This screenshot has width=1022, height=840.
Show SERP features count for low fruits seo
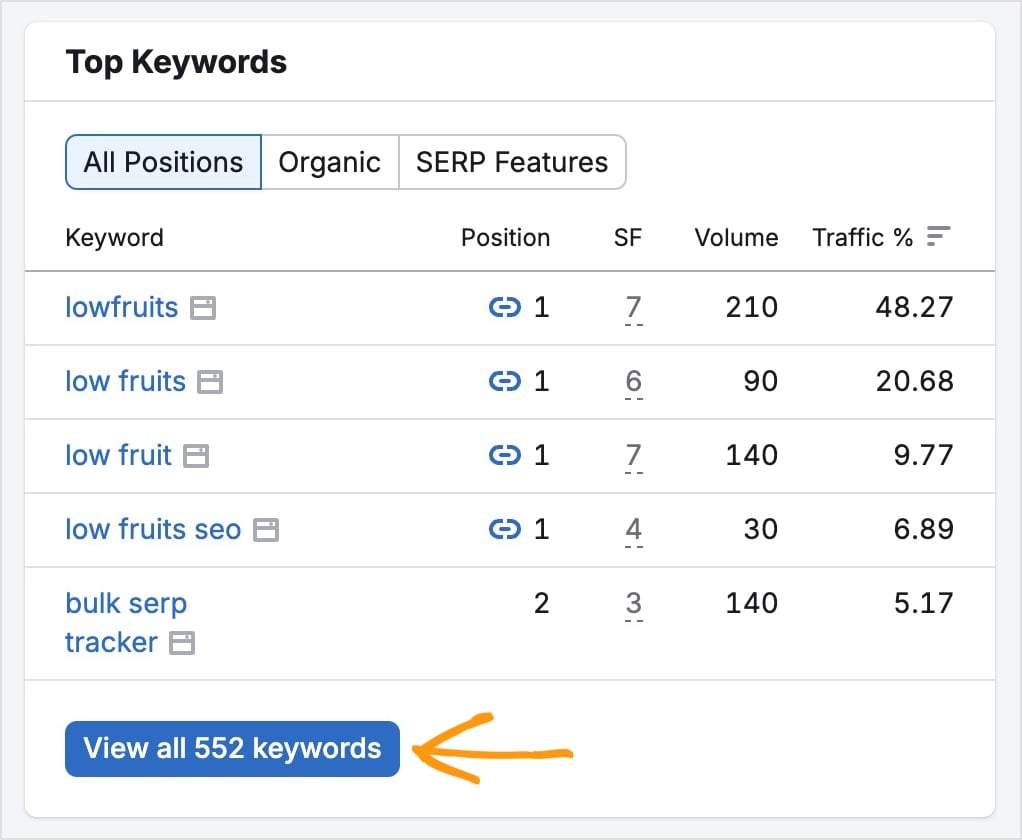(x=632, y=530)
